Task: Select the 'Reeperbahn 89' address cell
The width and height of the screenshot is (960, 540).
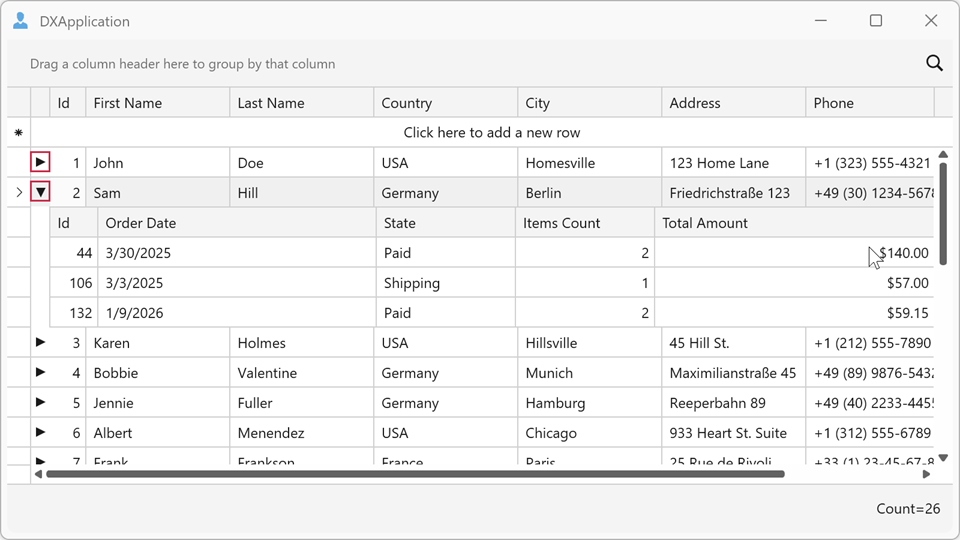Action: pos(733,403)
